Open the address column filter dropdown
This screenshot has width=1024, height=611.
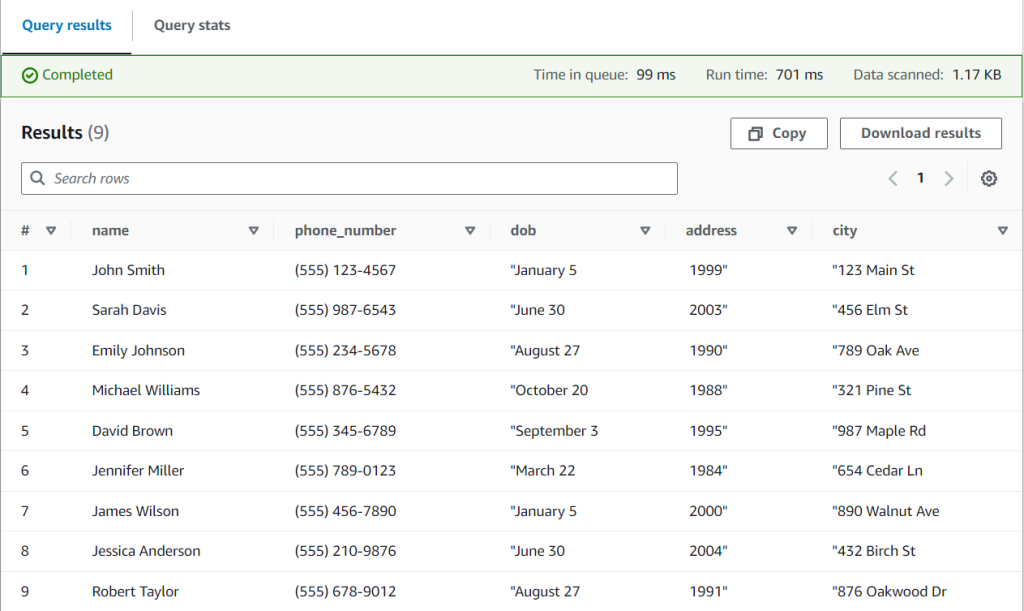click(x=792, y=230)
